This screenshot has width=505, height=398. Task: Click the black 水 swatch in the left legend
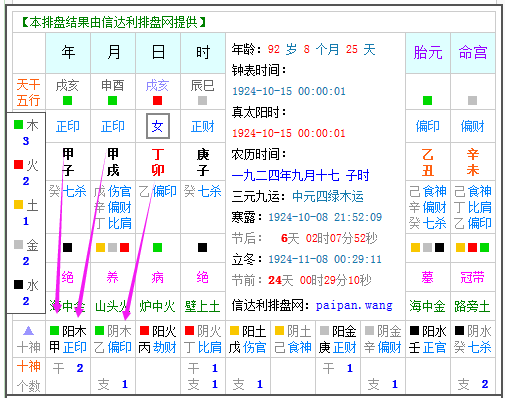(19, 285)
